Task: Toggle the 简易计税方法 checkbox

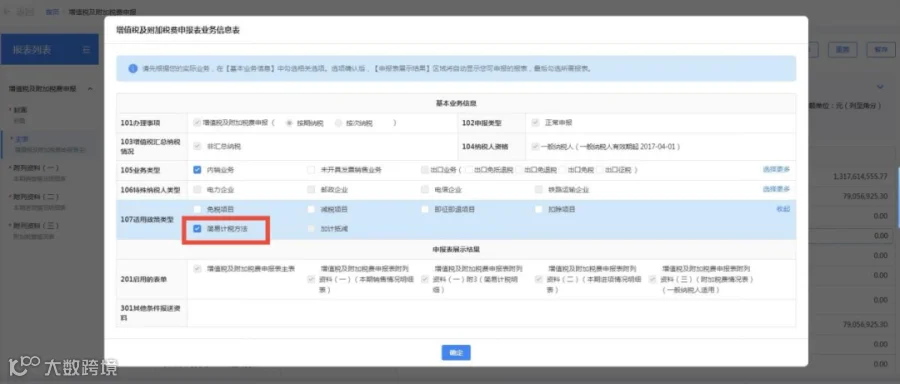Action: point(197,228)
